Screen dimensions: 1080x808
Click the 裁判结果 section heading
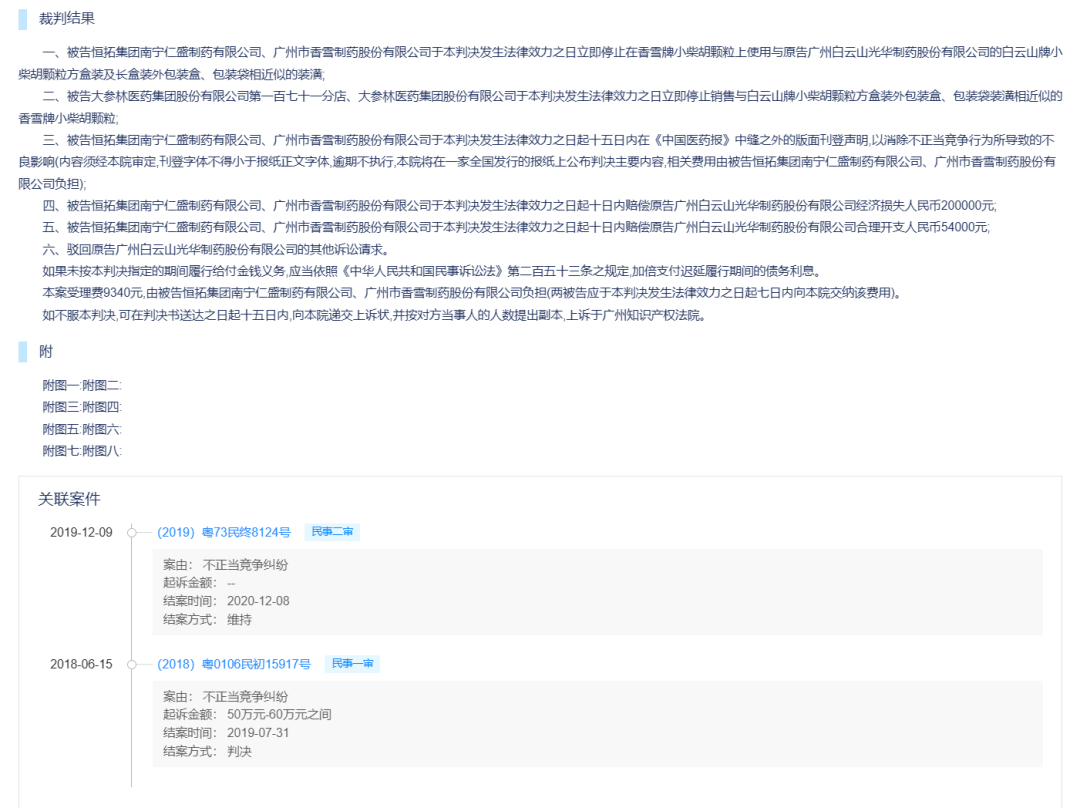point(67,19)
